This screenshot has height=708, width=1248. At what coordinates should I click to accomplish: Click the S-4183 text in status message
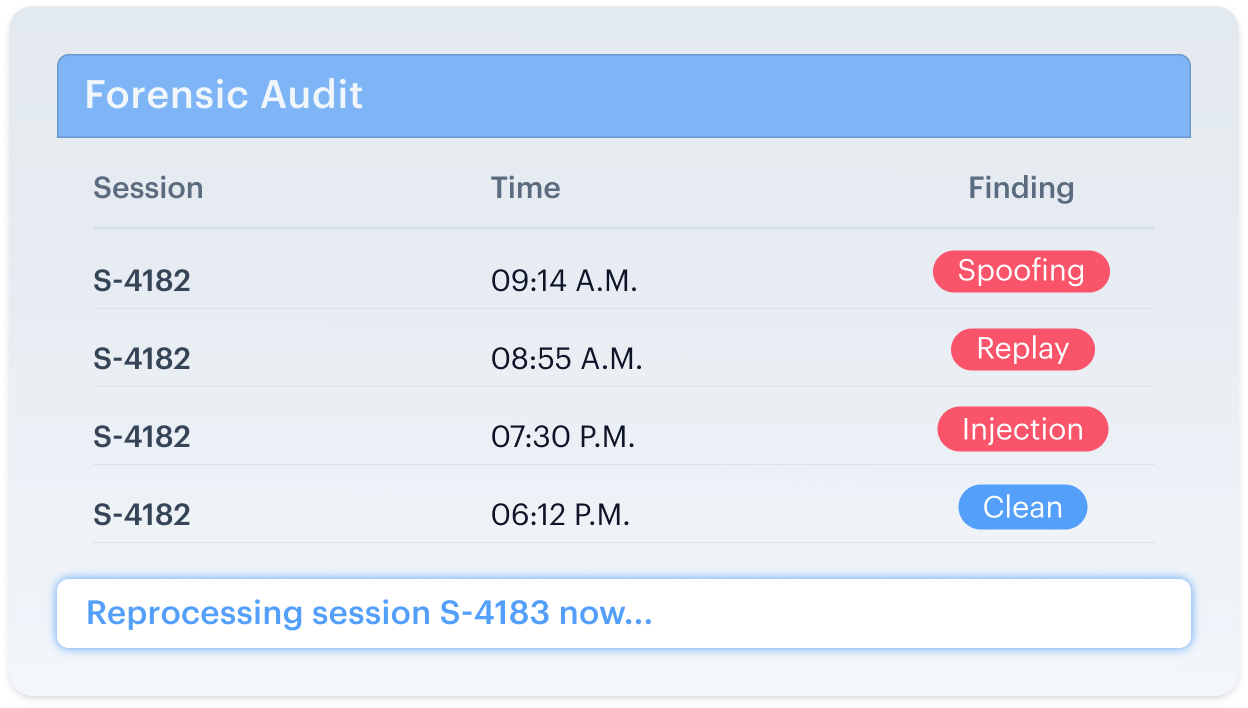(x=495, y=612)
